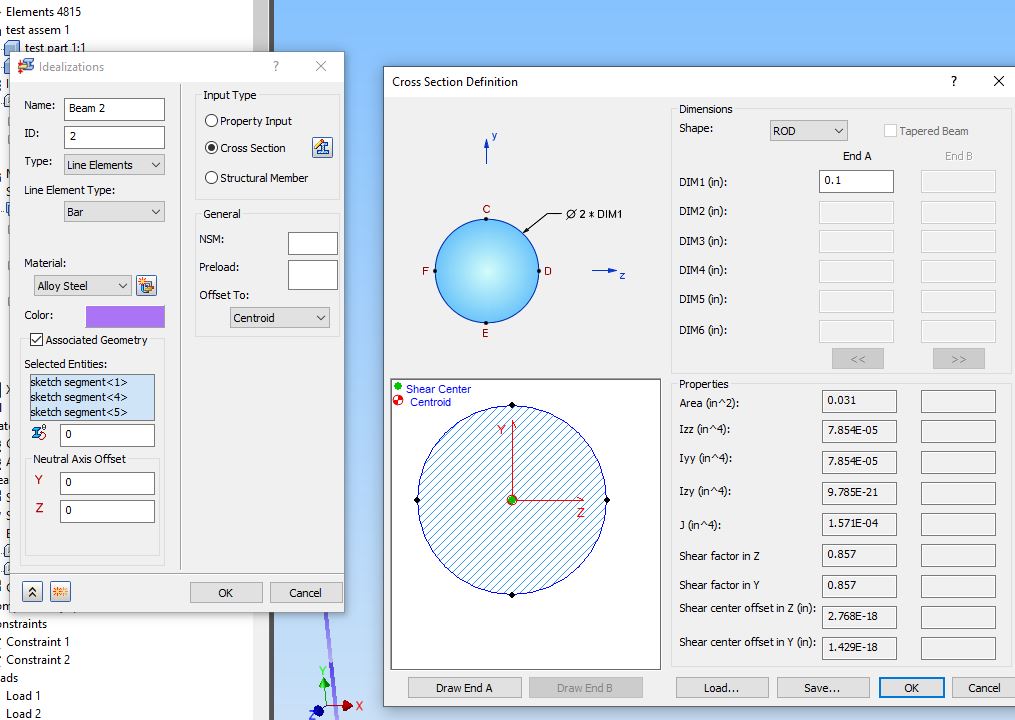Click the Load... button in Cross Section Definition
The height and width of the screenshot is (720, 1015).
click(721, 687)
